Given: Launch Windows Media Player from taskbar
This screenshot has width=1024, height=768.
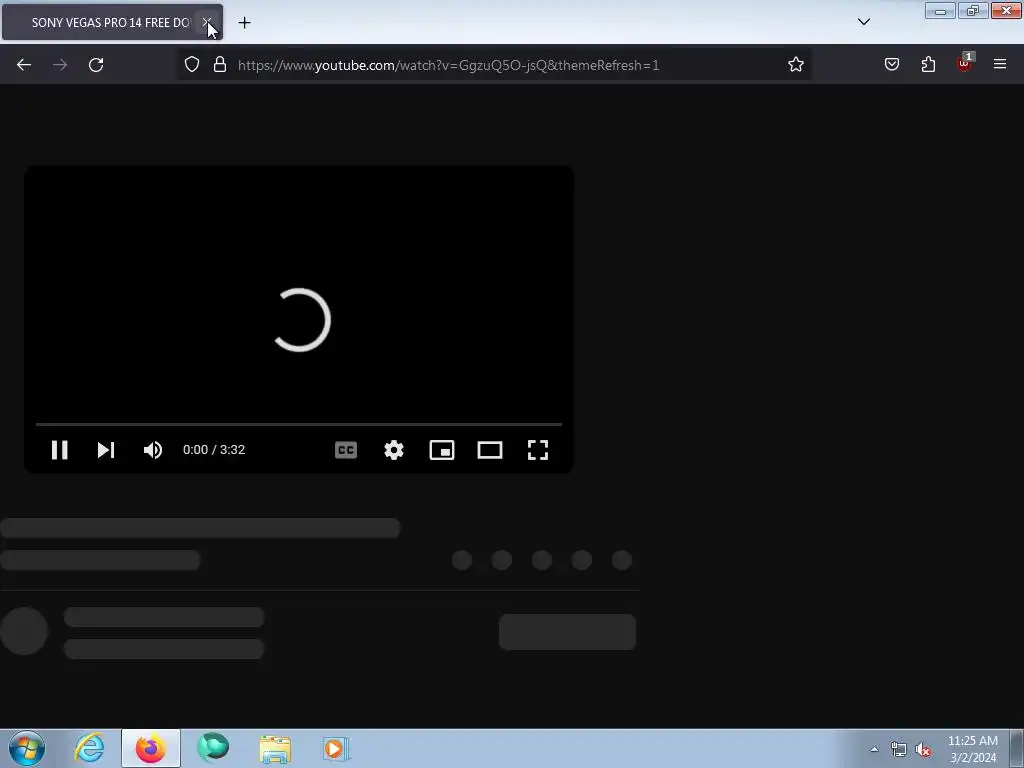Looking at the screenshot, I should tap(336, 748).
